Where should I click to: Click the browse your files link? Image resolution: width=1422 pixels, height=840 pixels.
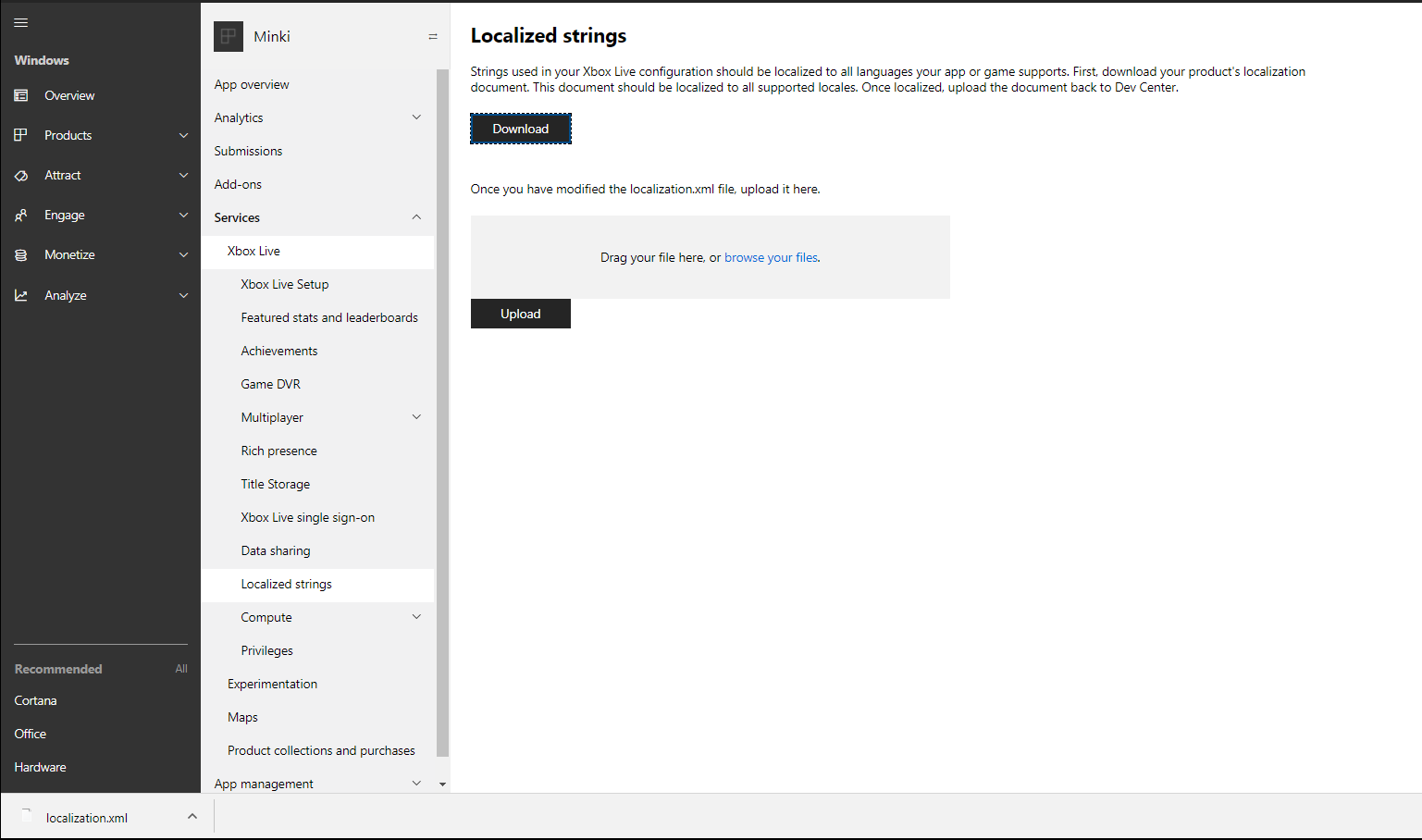pos(771,257)
